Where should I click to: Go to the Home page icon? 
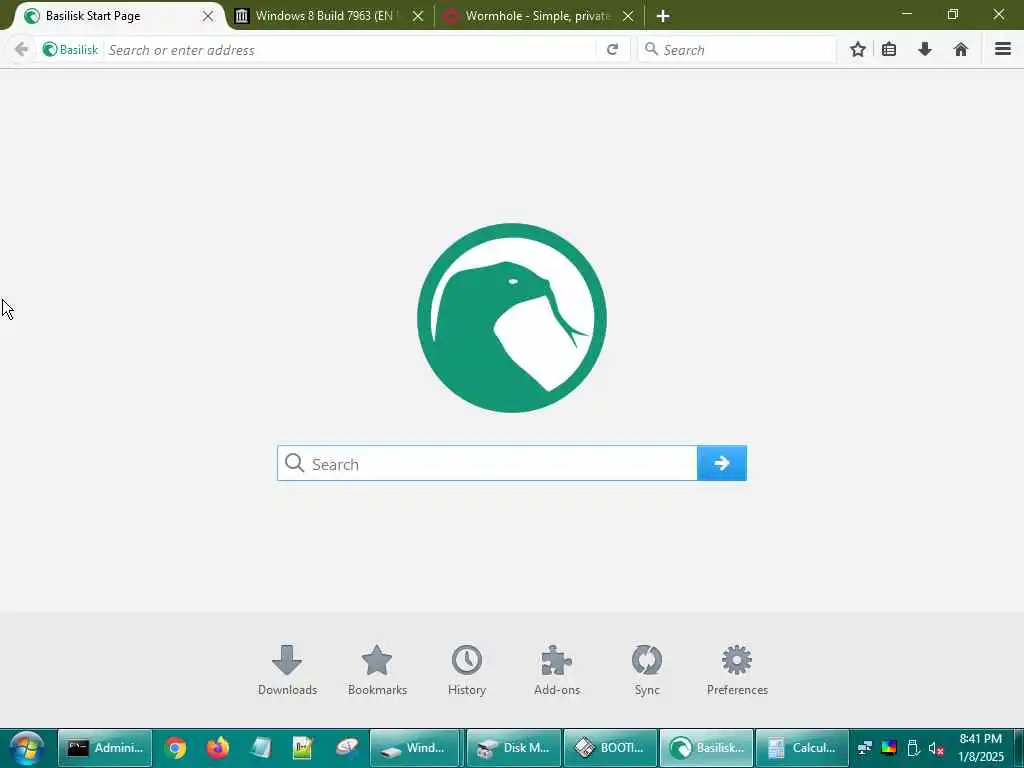click(x=961, y=49)
